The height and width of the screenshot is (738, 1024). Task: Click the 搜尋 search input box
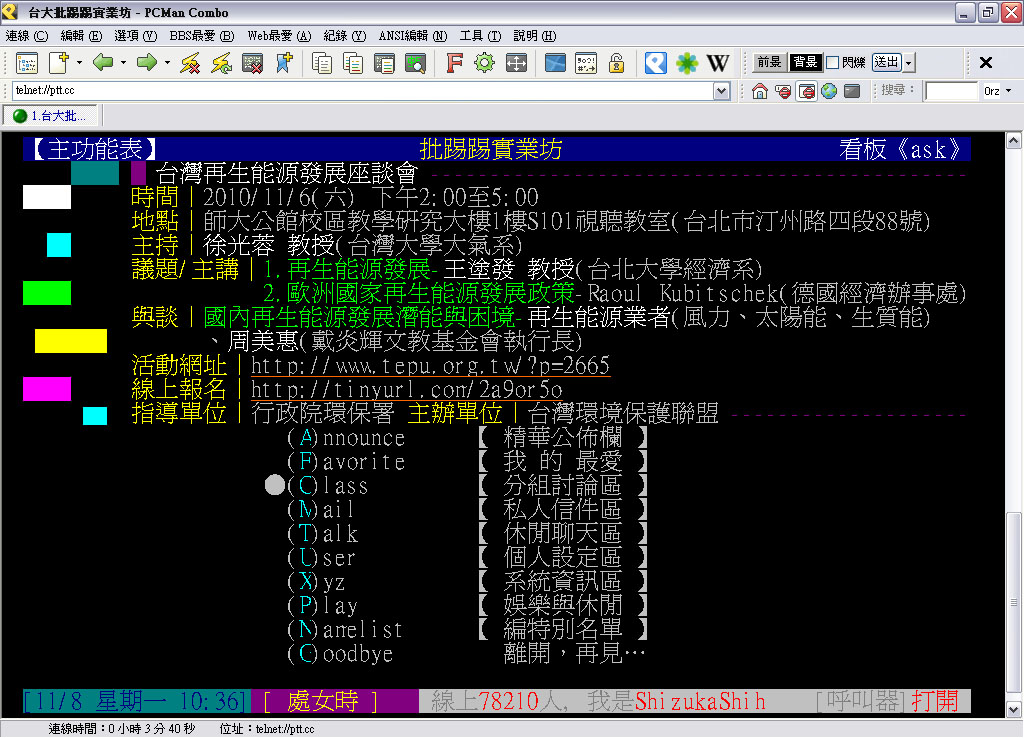[x=951, y=91]
